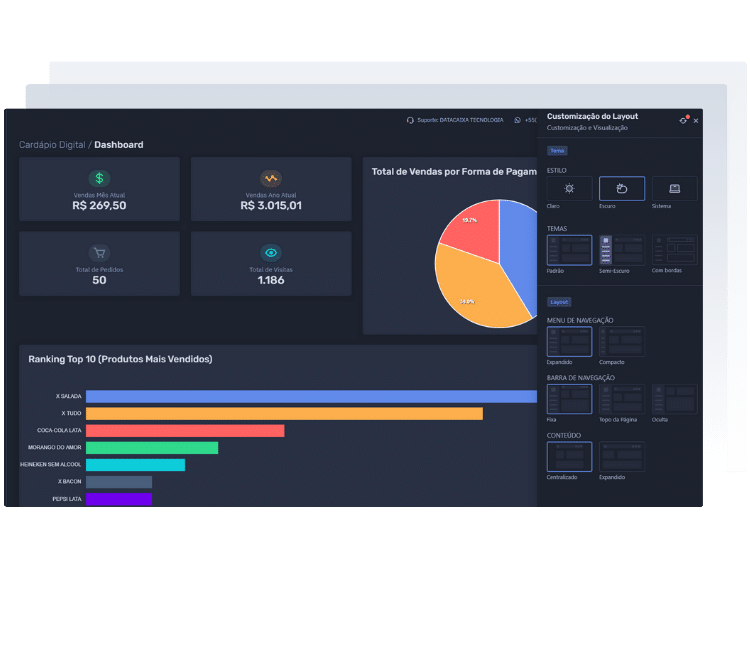Viewport: 750px width, 650px height.
Task: Click the X TUDO orange bar in ranking
Action: pos(284,413)
